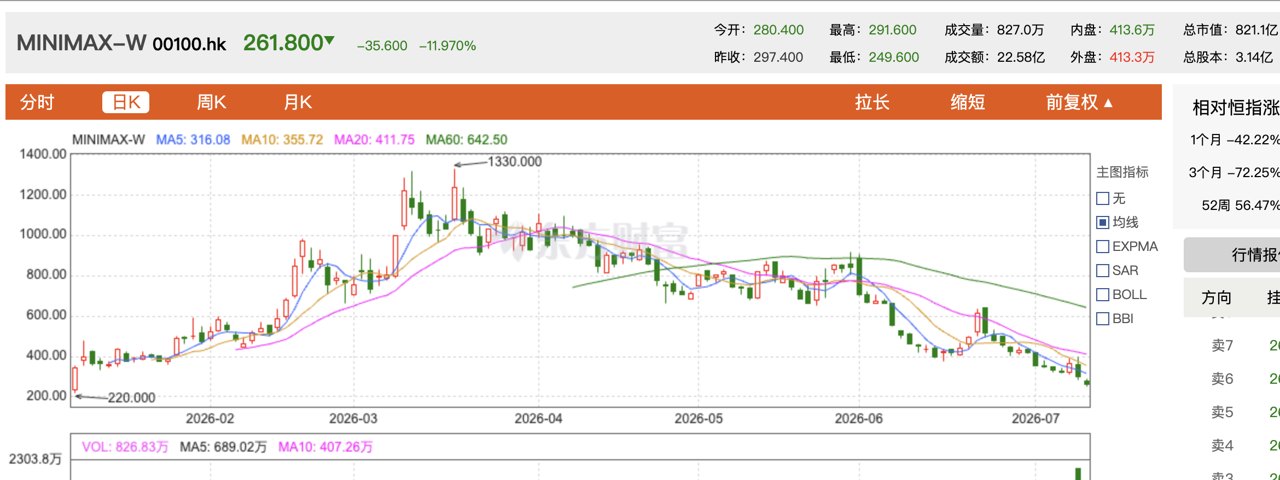Image resolution: width=1280 pixels, height=480 pixels.
Task: Click the green down-triangle beside the price
Action: point(330,41)
